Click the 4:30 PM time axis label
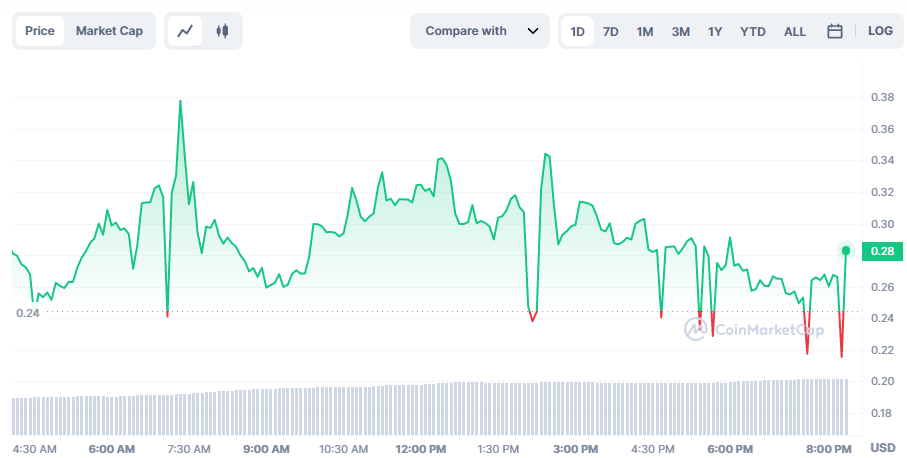907x458 pixels. pyautogui.click(x=652, y=449)
